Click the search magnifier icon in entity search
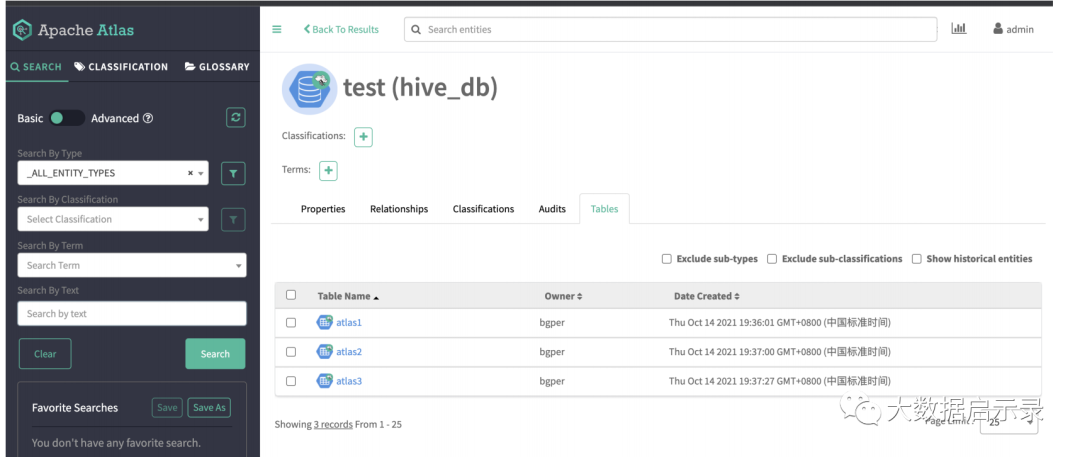This screenshot has width=1080, height=457. [415, 30]
